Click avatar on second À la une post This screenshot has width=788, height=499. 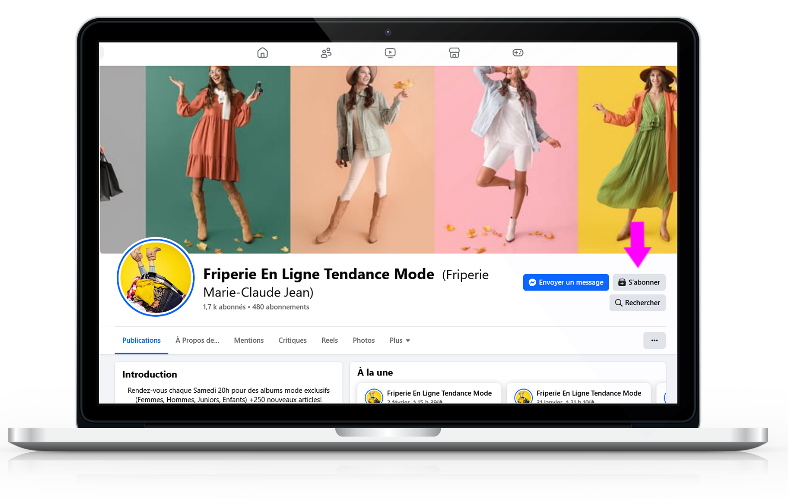pyautogui.click(x=523, y=397)
